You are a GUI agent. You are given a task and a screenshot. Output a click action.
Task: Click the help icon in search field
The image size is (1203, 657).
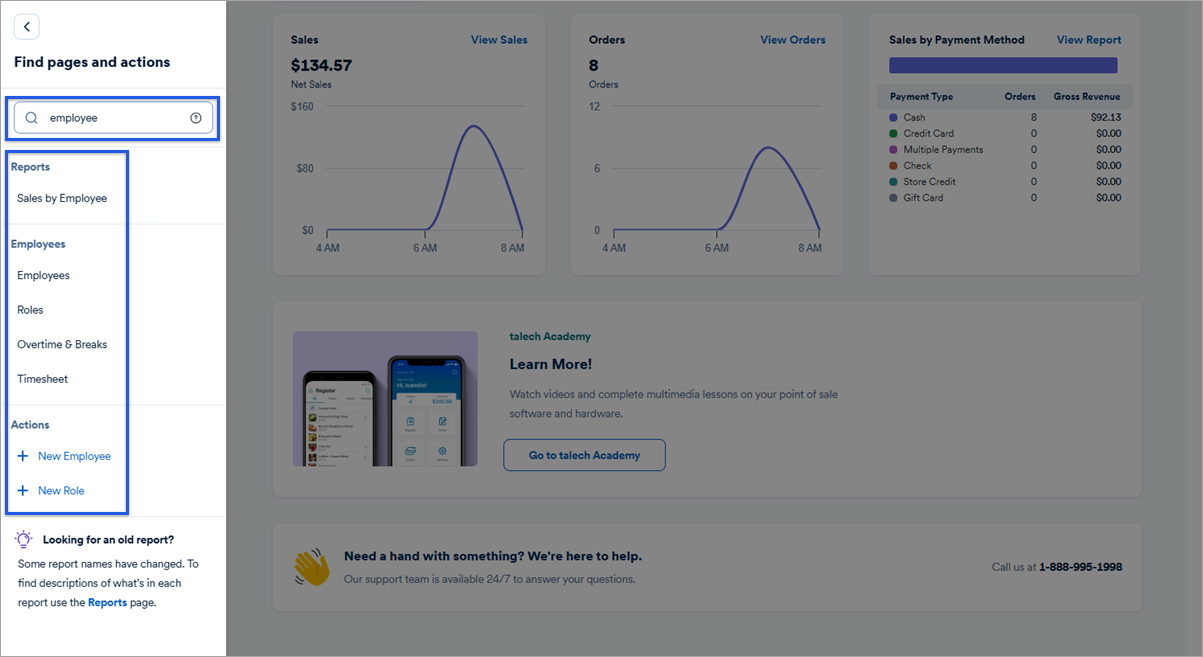click(196, 118)
